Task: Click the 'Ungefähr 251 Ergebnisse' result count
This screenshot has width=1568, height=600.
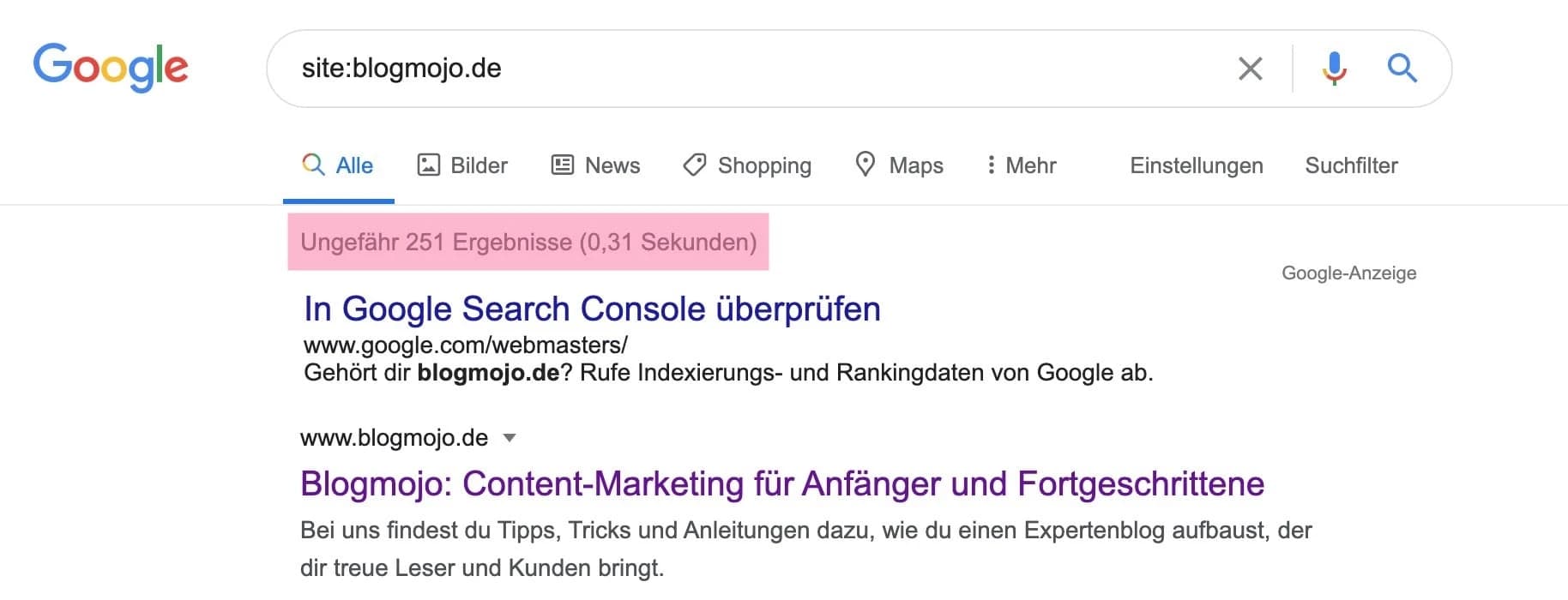Action: click(528, 243)
